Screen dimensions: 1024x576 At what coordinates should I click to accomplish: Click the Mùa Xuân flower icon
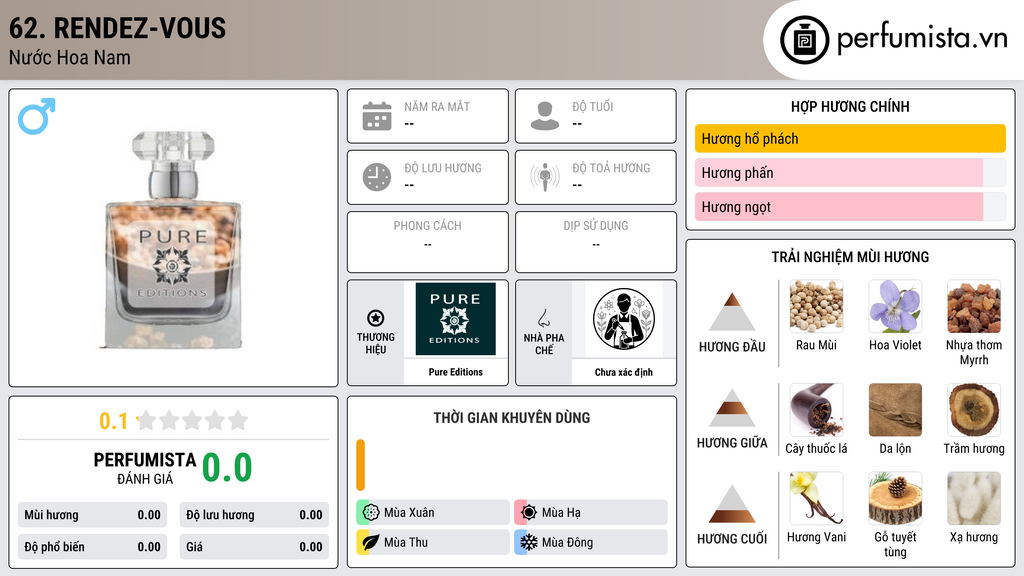pos(370,513)
